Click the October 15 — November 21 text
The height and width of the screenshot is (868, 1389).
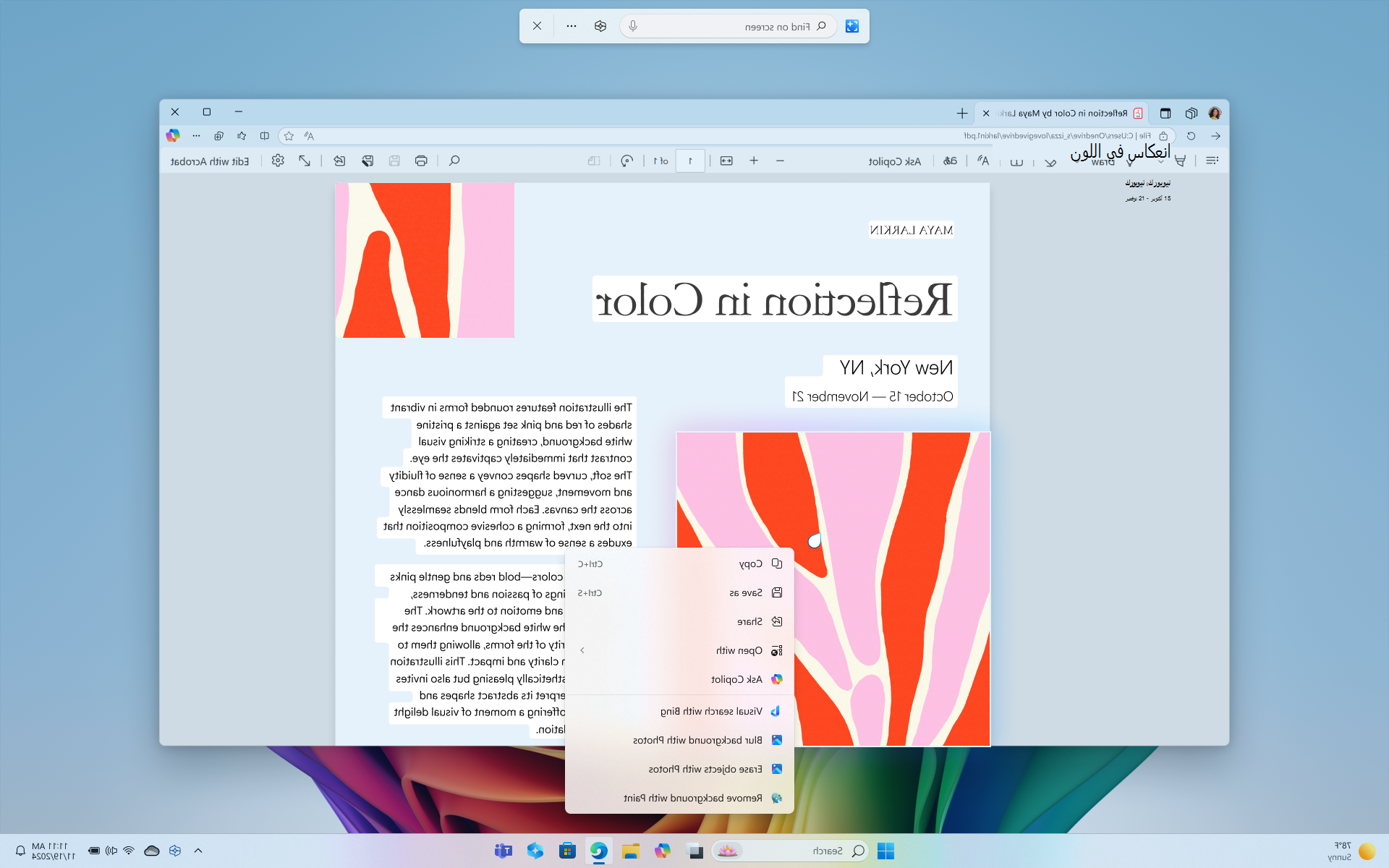tap(872, 396)
